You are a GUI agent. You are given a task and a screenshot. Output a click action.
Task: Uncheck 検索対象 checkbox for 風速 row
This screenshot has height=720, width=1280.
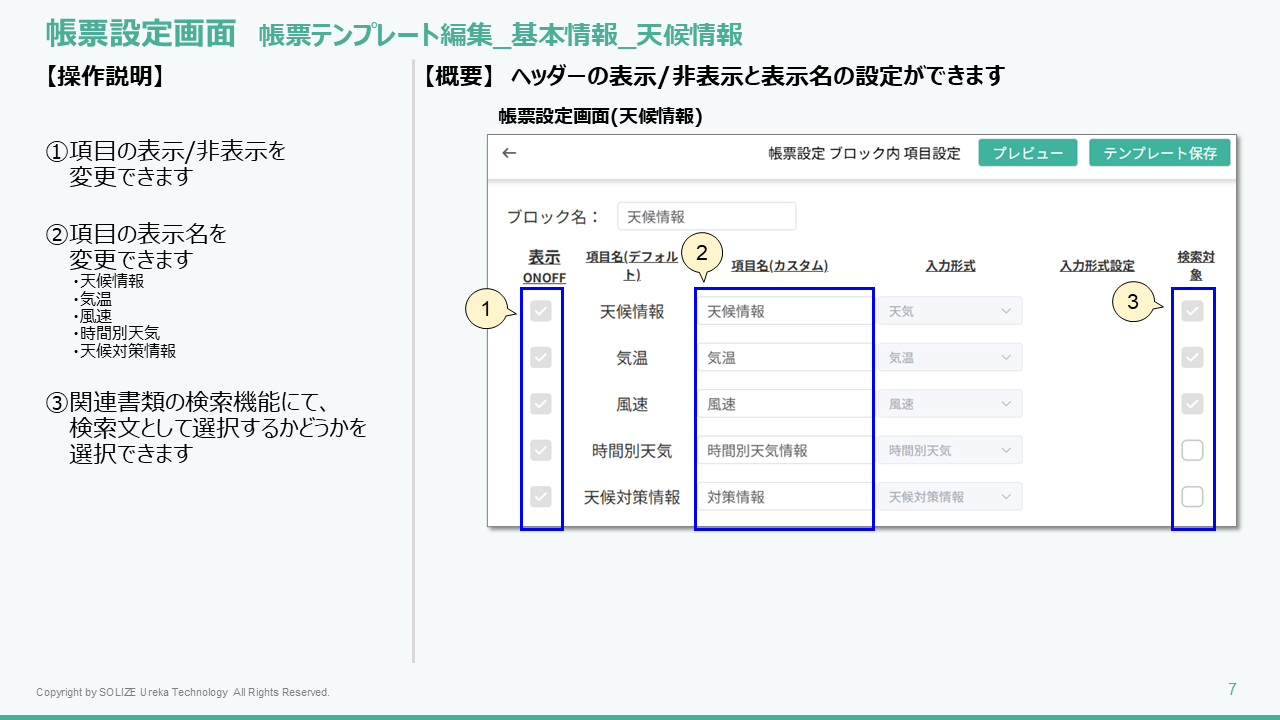pos(1192,404)
